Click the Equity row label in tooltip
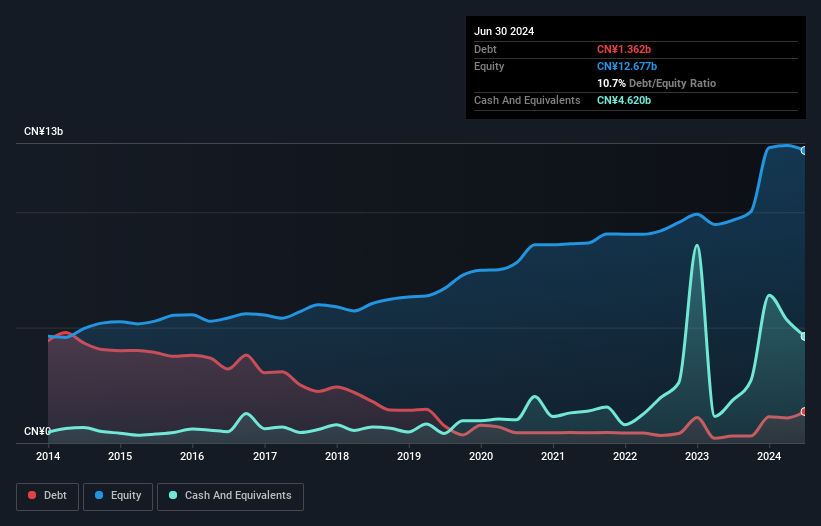Screen dimensions: 821x526 489,66
